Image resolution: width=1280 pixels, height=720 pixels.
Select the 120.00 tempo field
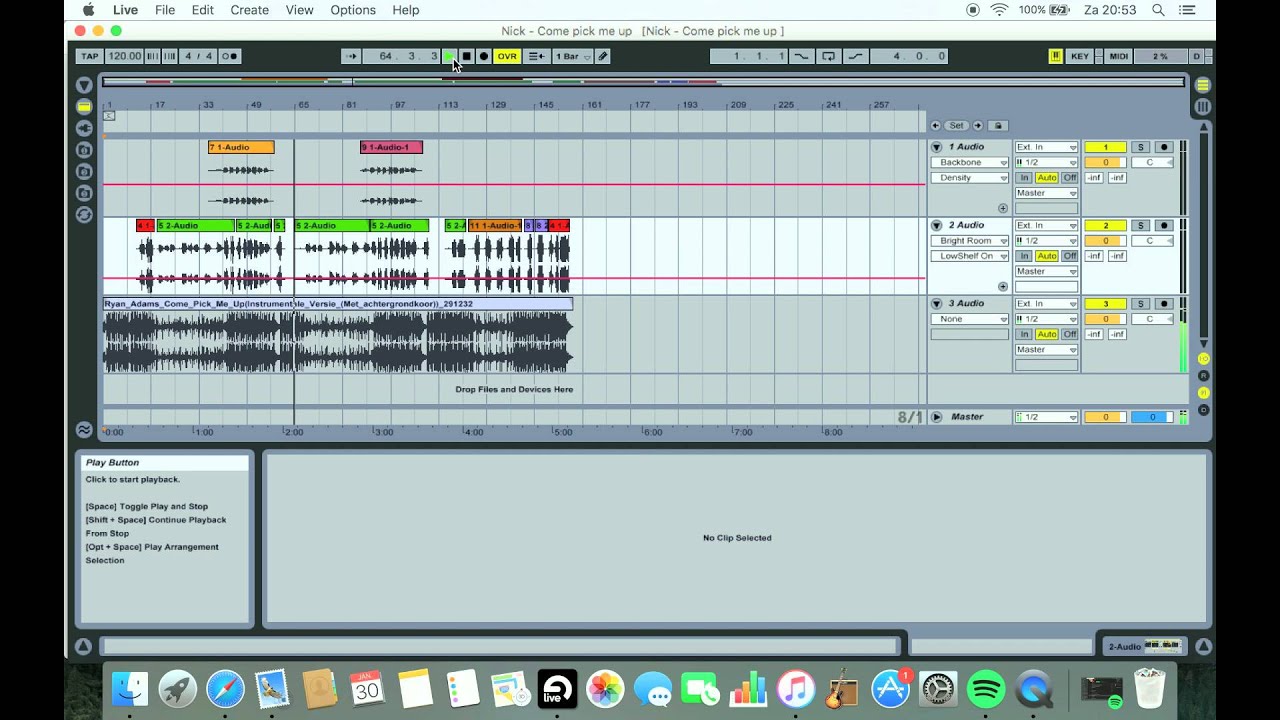124,56
